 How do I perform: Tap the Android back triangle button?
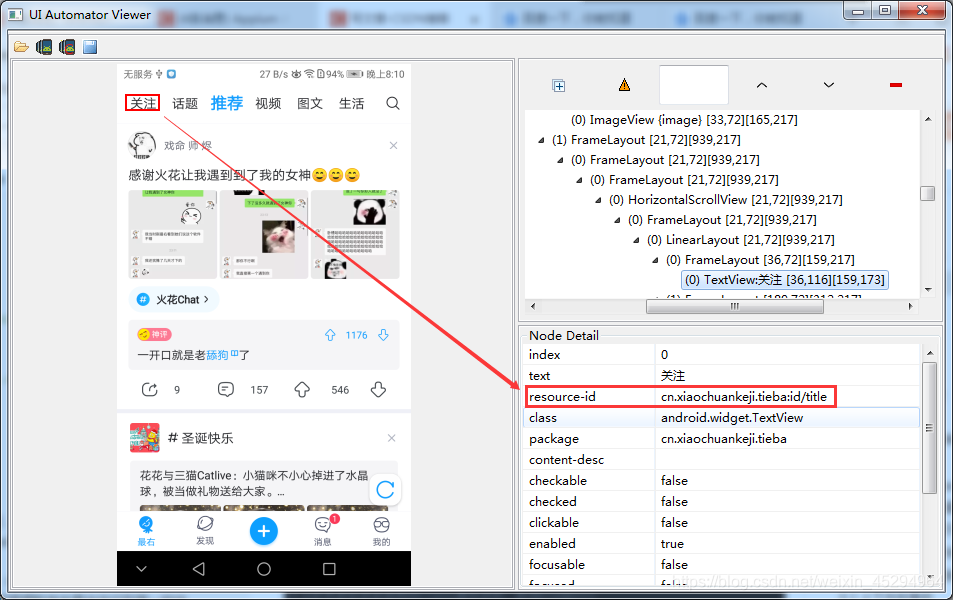pos(198,569)
